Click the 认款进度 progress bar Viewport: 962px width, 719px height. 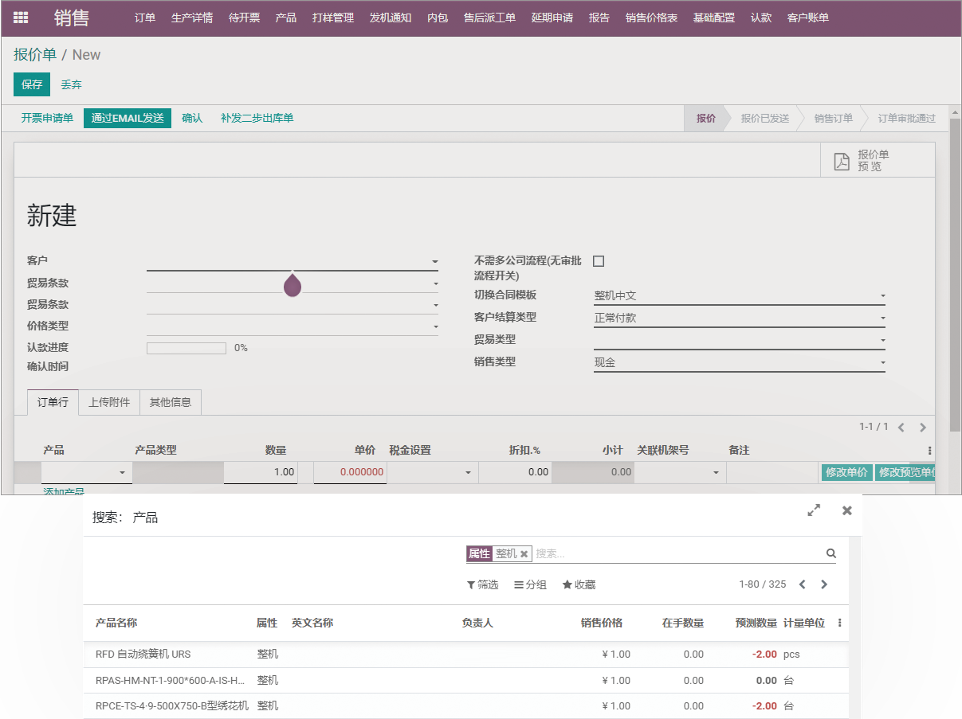click(x=186, y=348)
